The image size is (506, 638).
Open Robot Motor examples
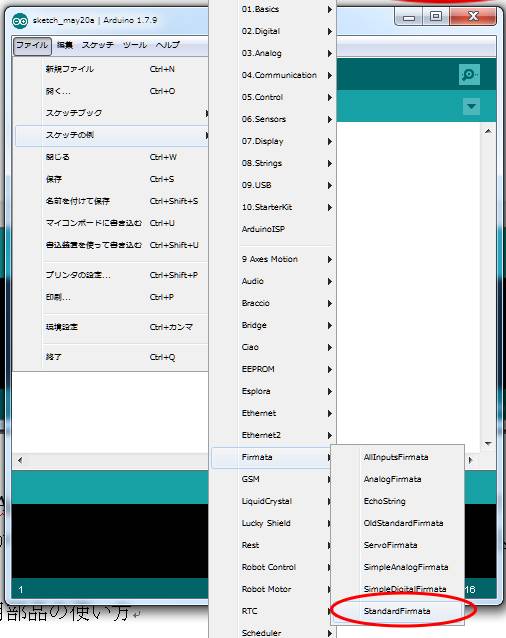coord(271,589)
